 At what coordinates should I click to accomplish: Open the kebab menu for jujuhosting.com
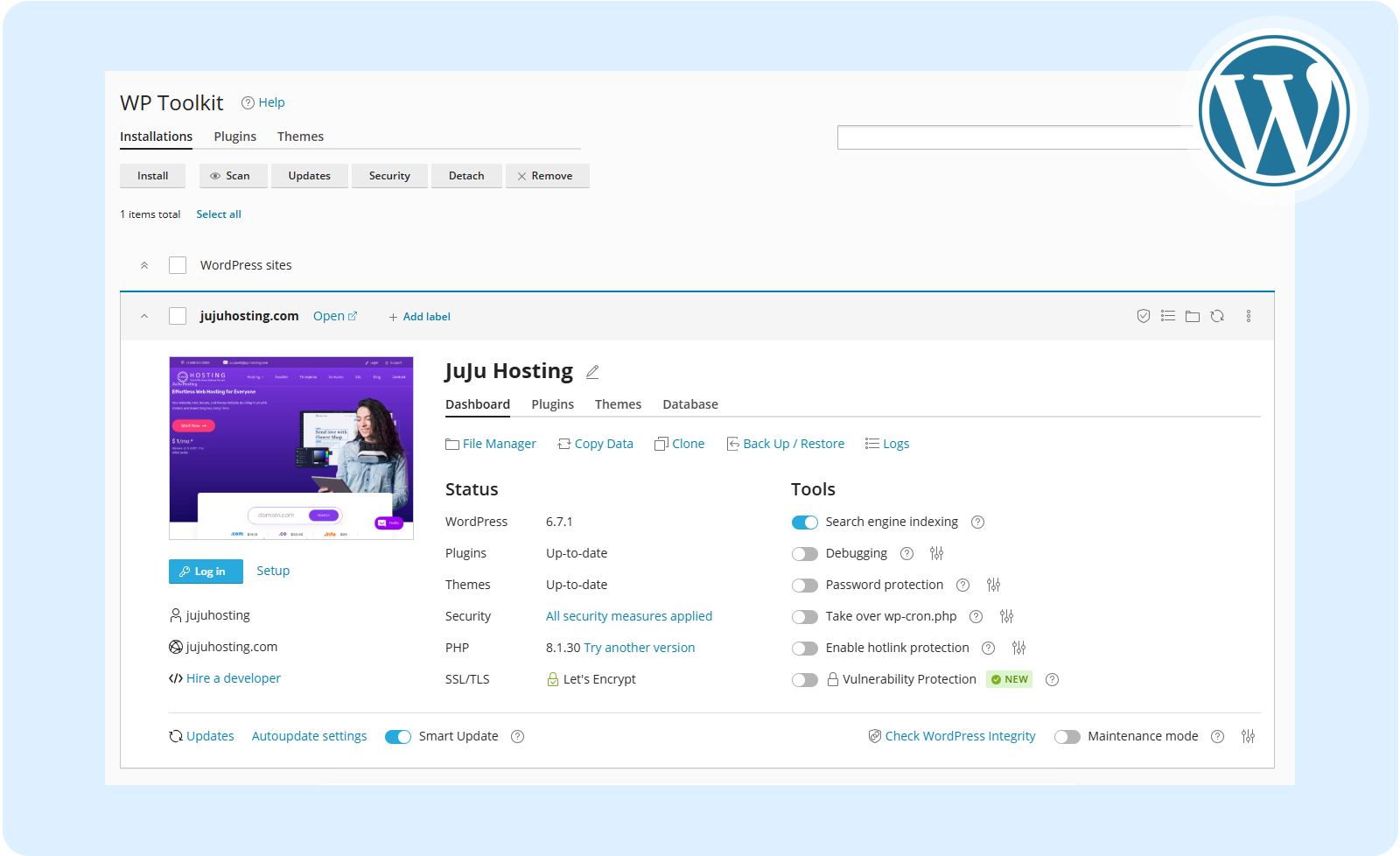tap(1249, 316)
